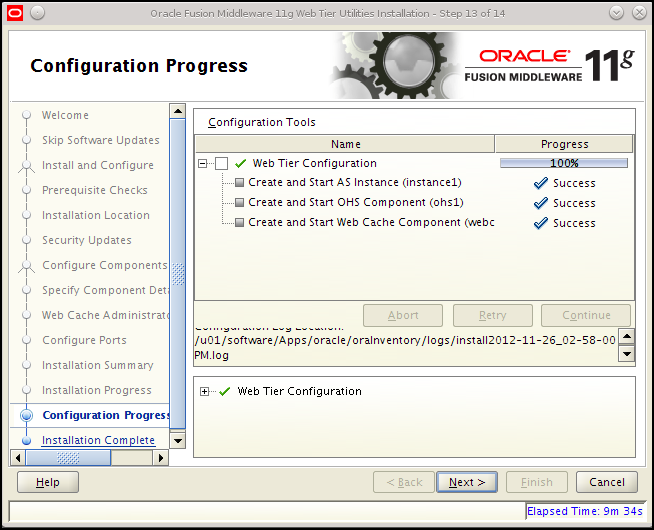
Task: Select Prerequisite Checks step
Action: click(95, 190)
